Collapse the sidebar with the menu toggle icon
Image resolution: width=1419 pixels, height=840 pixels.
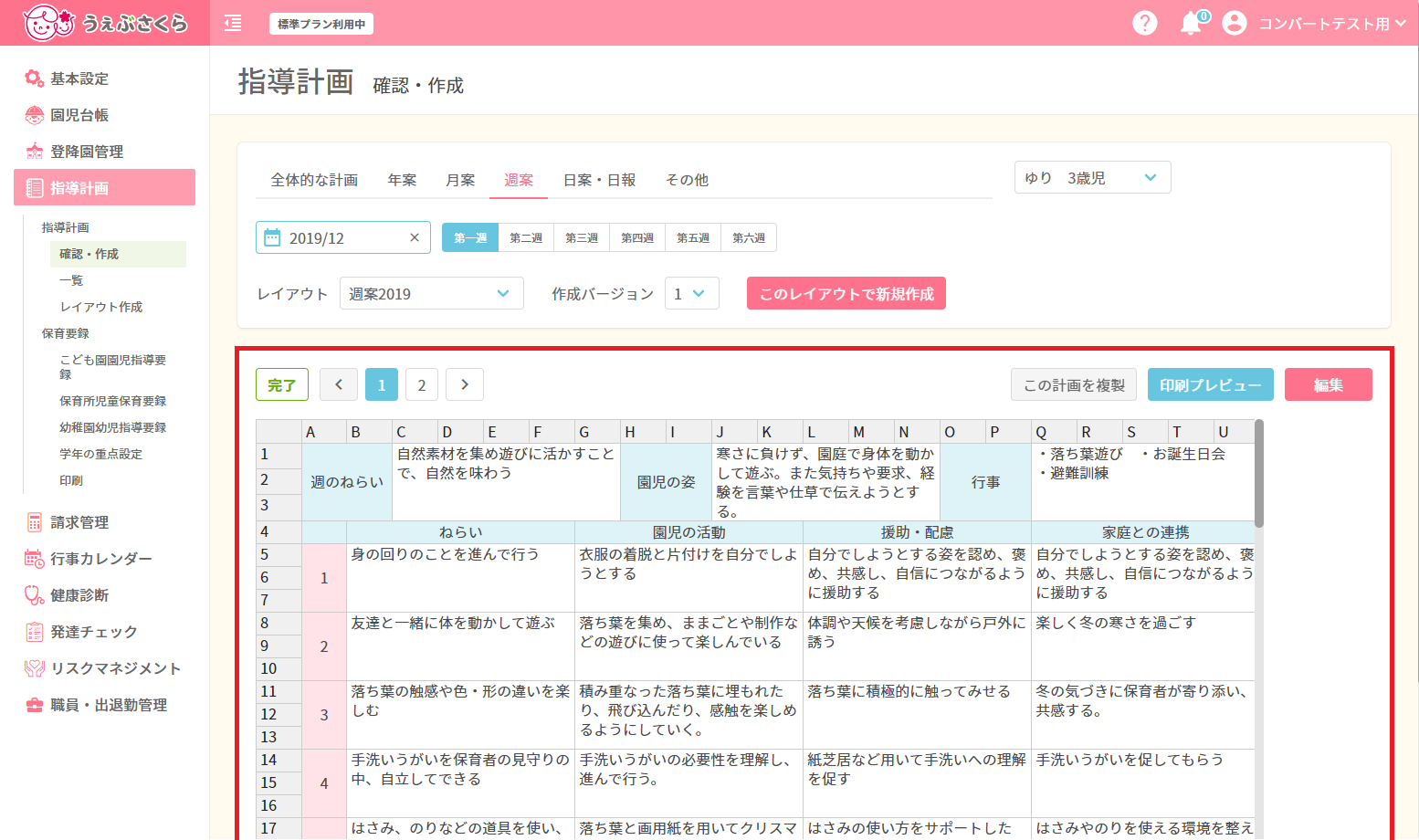point(233,24)
